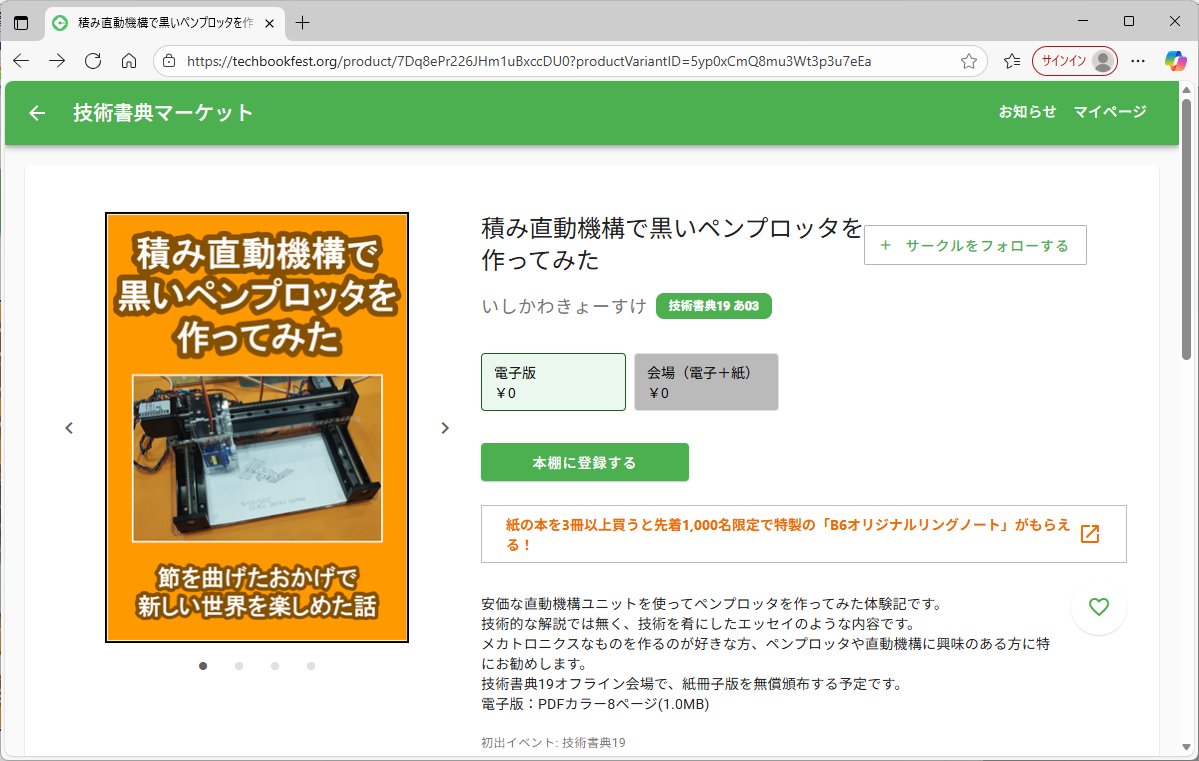Open the Copilot sidebar icon
The width and height of the screenshot is (1199, 761).
1175,61
